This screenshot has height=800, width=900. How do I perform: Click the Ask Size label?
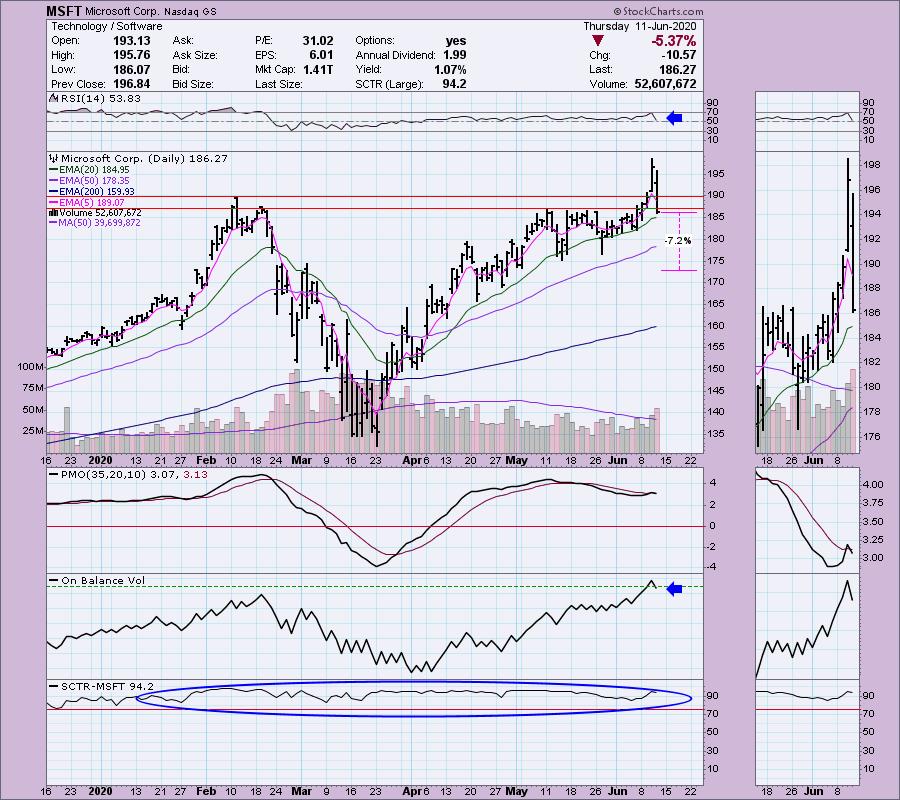point(195,56)
